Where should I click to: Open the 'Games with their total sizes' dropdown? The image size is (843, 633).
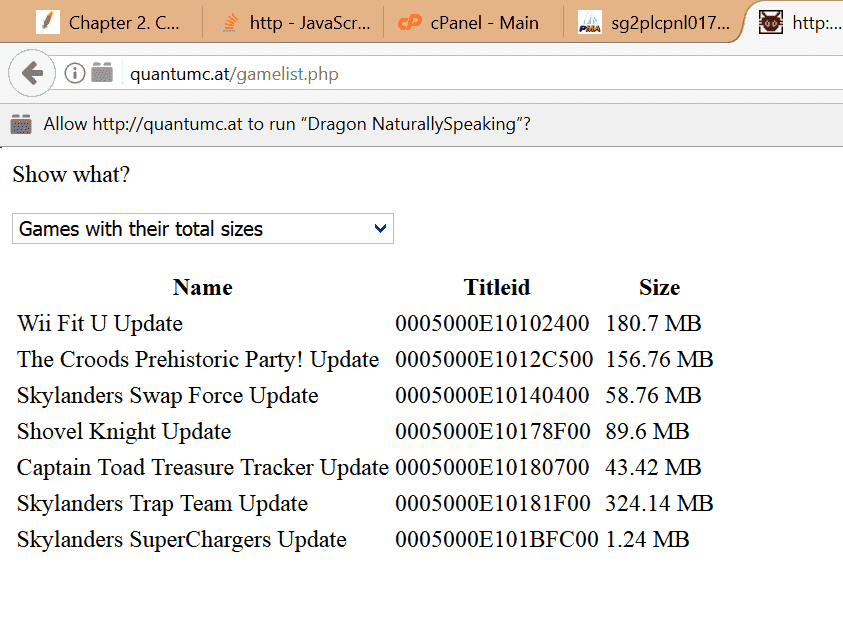[203, 229]
